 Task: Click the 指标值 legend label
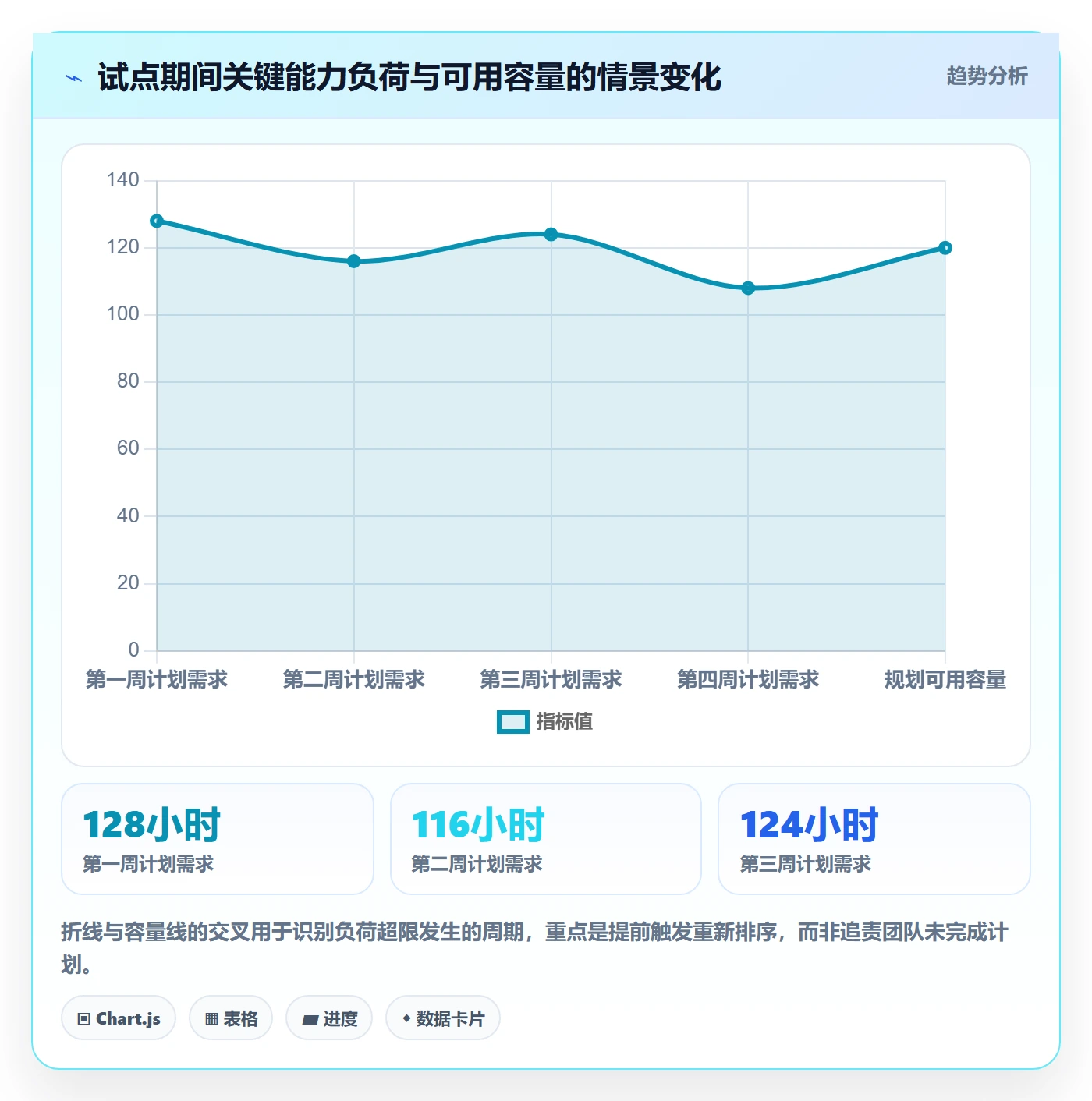tap(565, 722)
